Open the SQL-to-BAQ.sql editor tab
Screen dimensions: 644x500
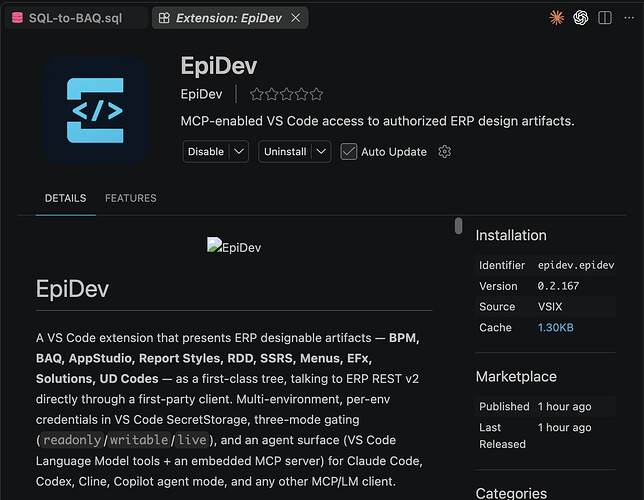(76, 18)
